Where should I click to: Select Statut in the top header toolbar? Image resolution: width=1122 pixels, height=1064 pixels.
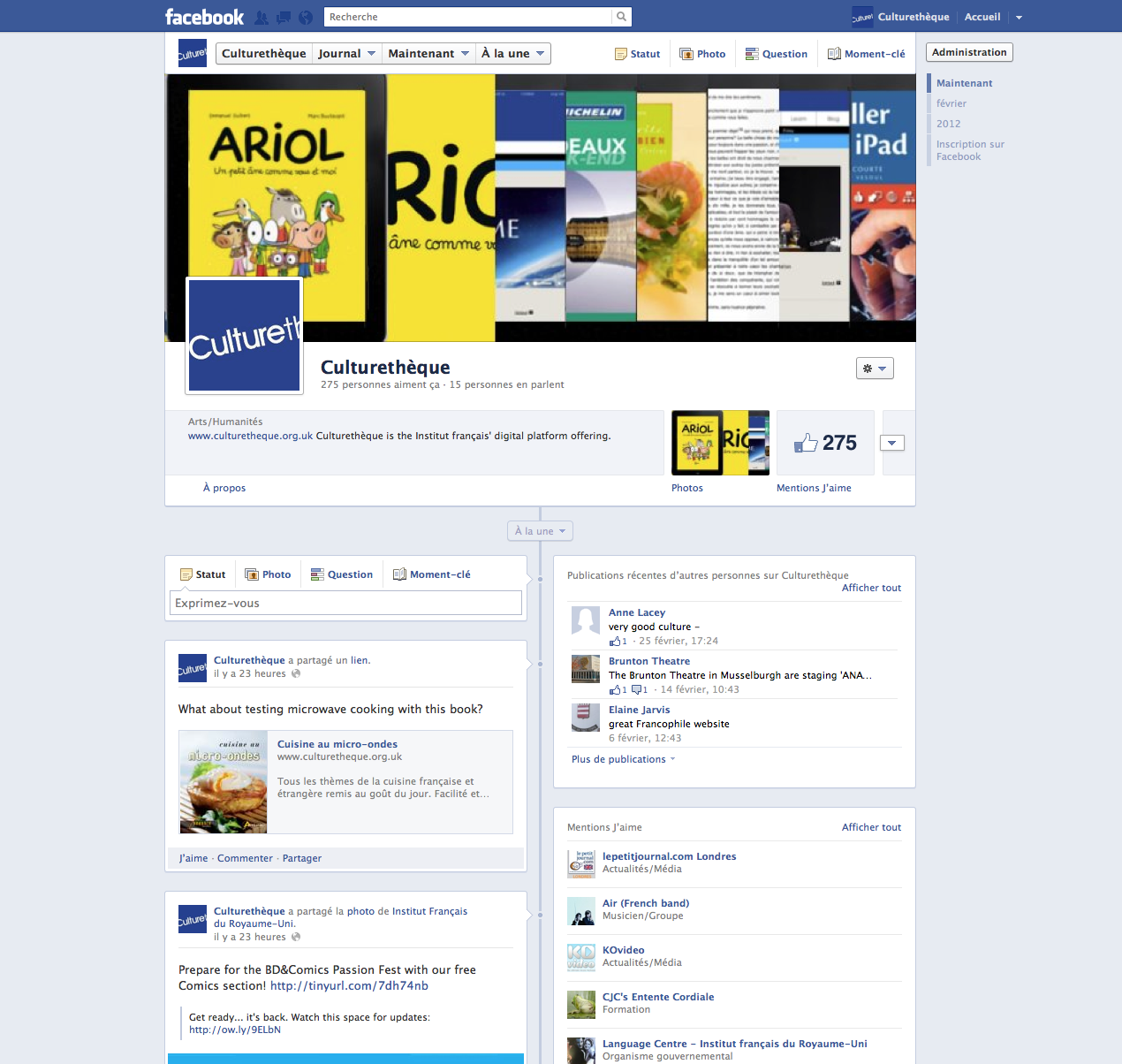pyautogui.click(x=638, y=54)
